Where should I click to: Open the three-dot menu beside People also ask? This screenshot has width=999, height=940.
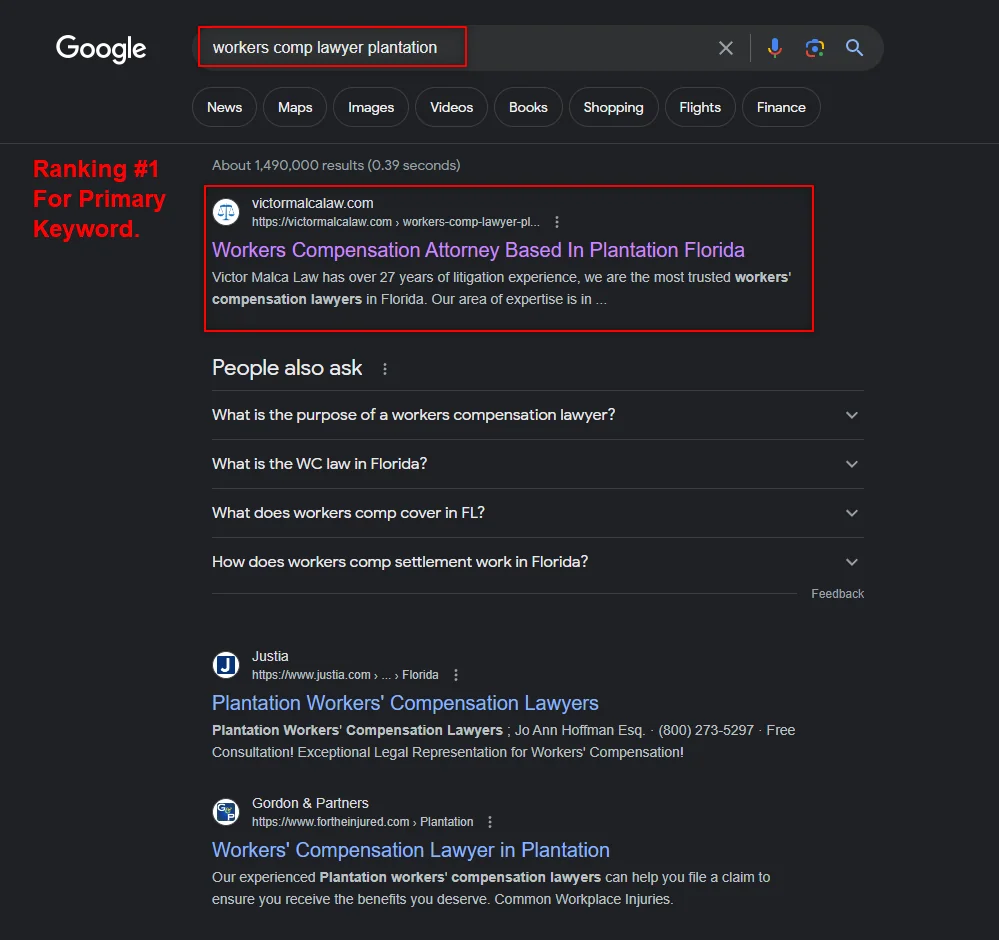[x=385, y=369]
